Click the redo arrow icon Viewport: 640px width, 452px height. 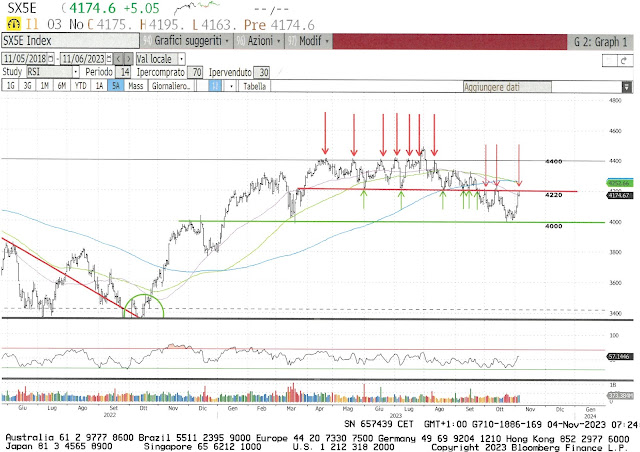[625, 61]
